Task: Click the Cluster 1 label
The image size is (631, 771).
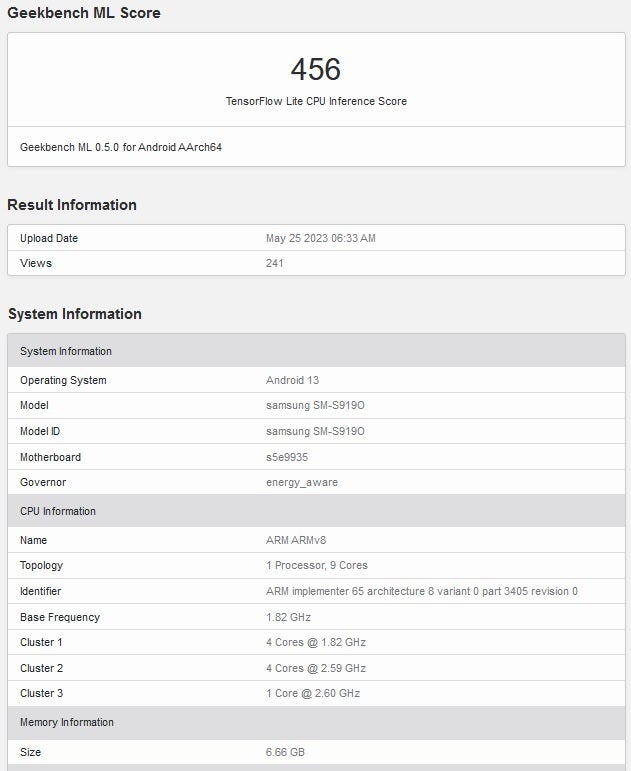Action: [x=41, y=642]
